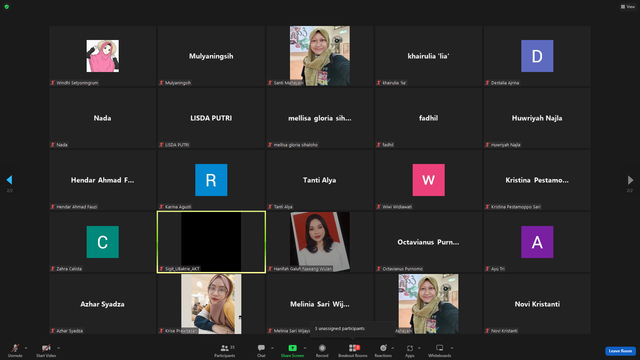Expand video options arrow beside Start Video

[x=59, y=348]
